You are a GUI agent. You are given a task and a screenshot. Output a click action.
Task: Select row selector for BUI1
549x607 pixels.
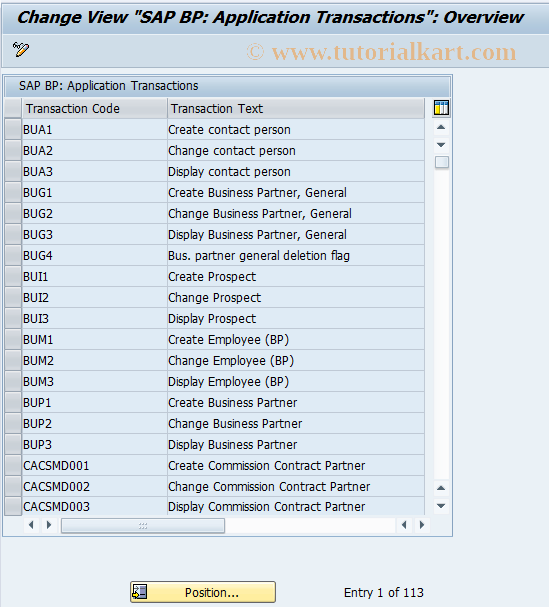tap(13, 276)
